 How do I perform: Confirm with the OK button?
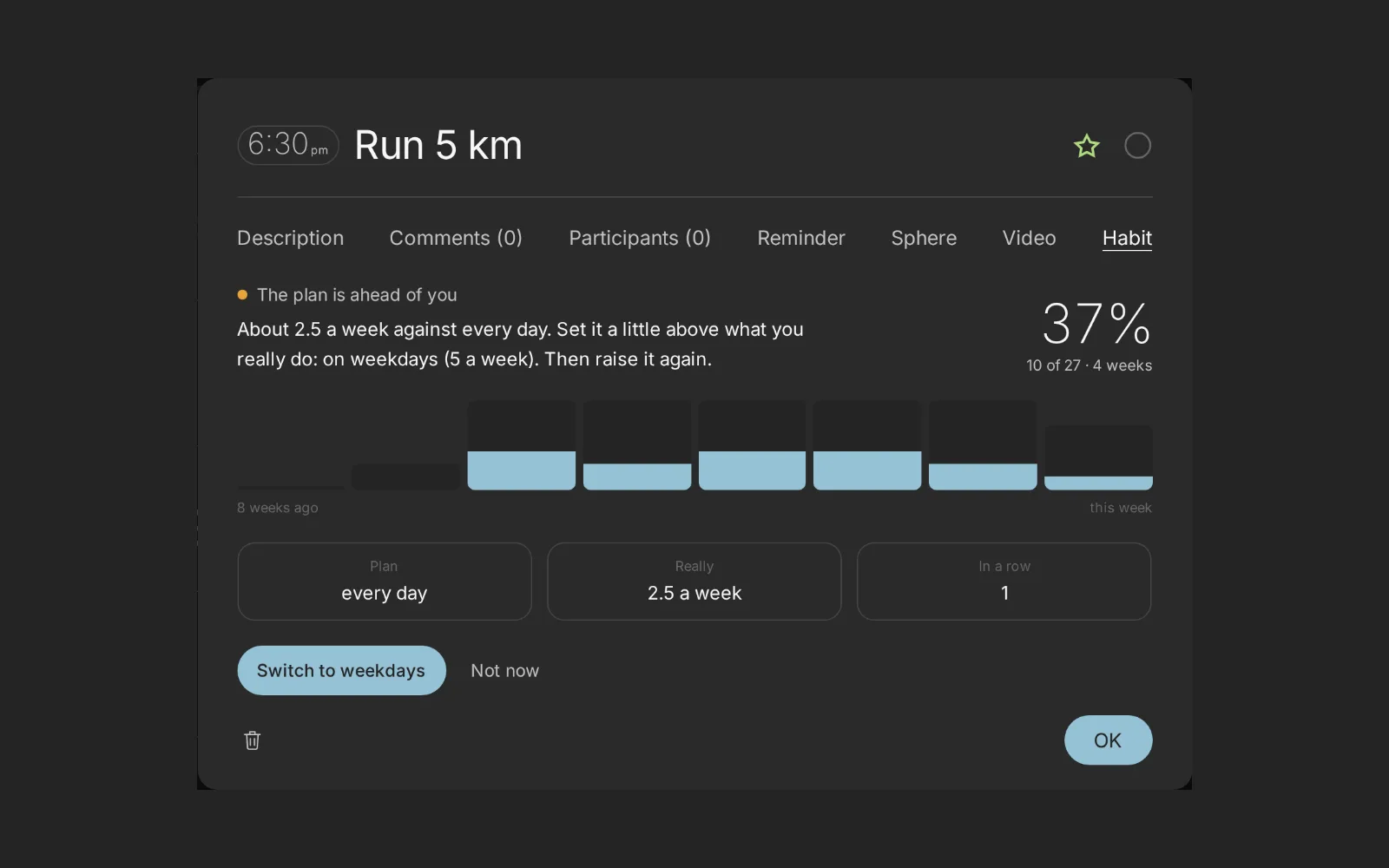click(1108, 740)
